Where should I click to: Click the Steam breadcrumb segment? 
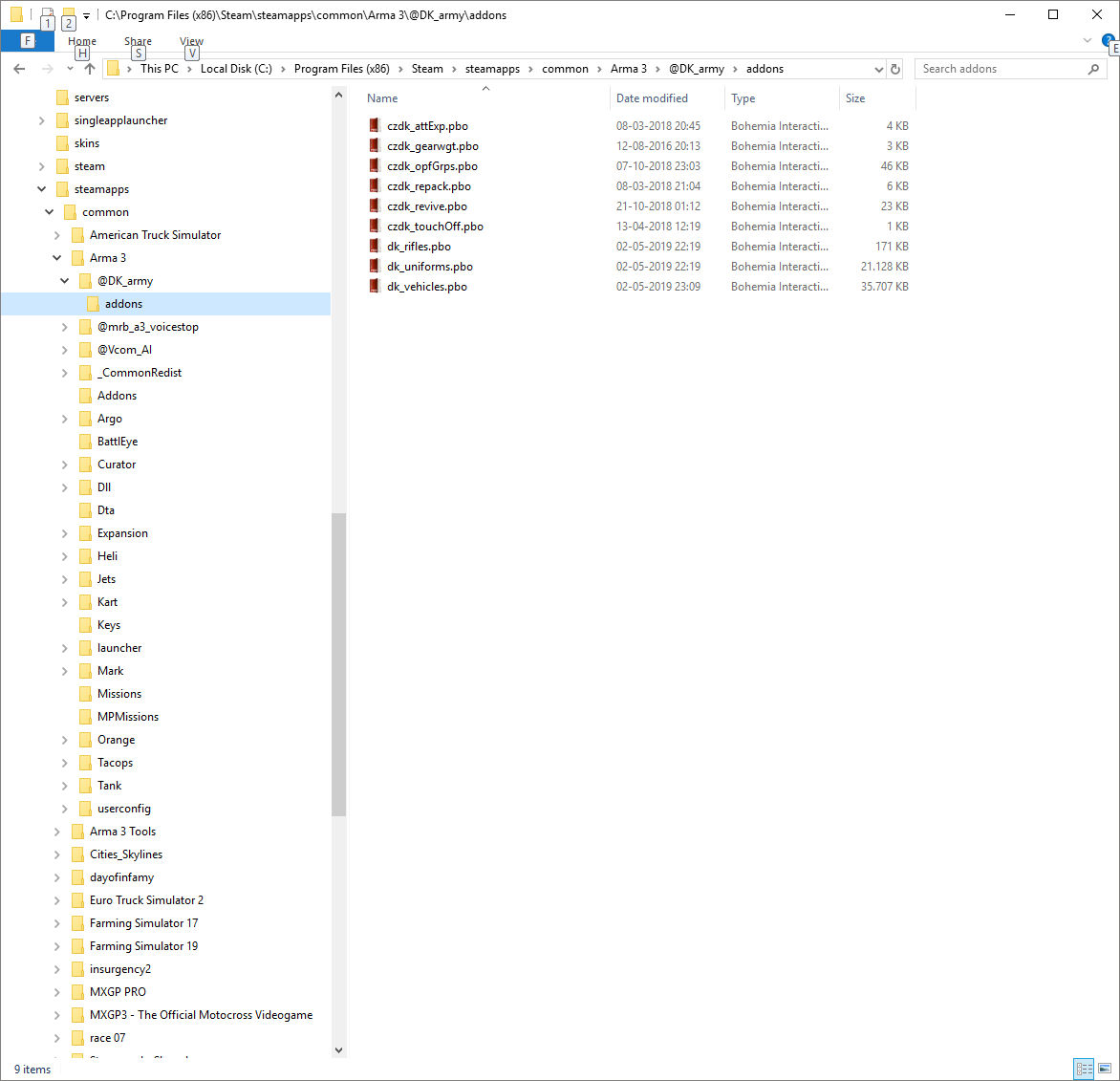427,69
